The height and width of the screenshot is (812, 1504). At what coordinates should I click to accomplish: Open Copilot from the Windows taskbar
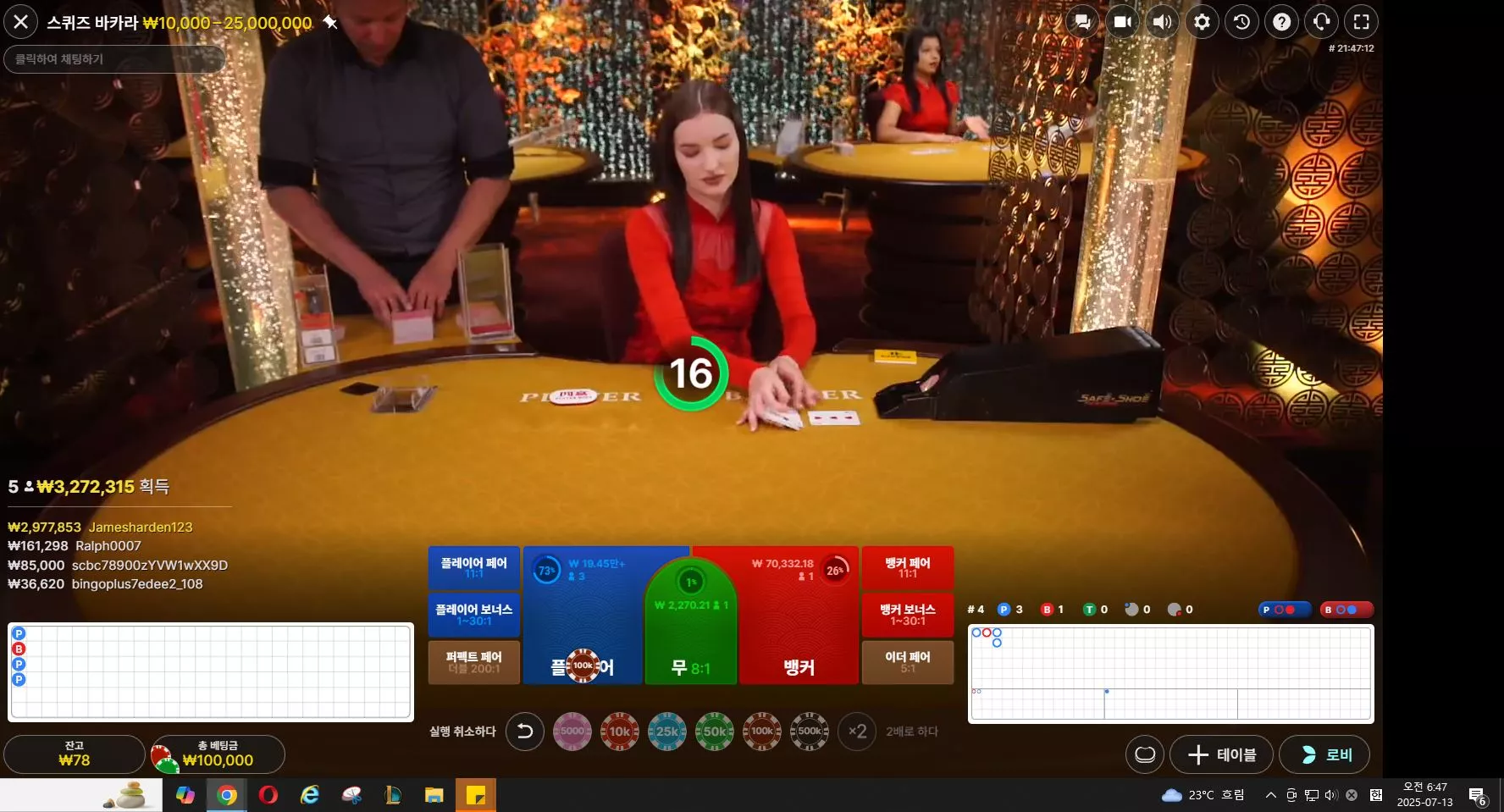point(185,795)
